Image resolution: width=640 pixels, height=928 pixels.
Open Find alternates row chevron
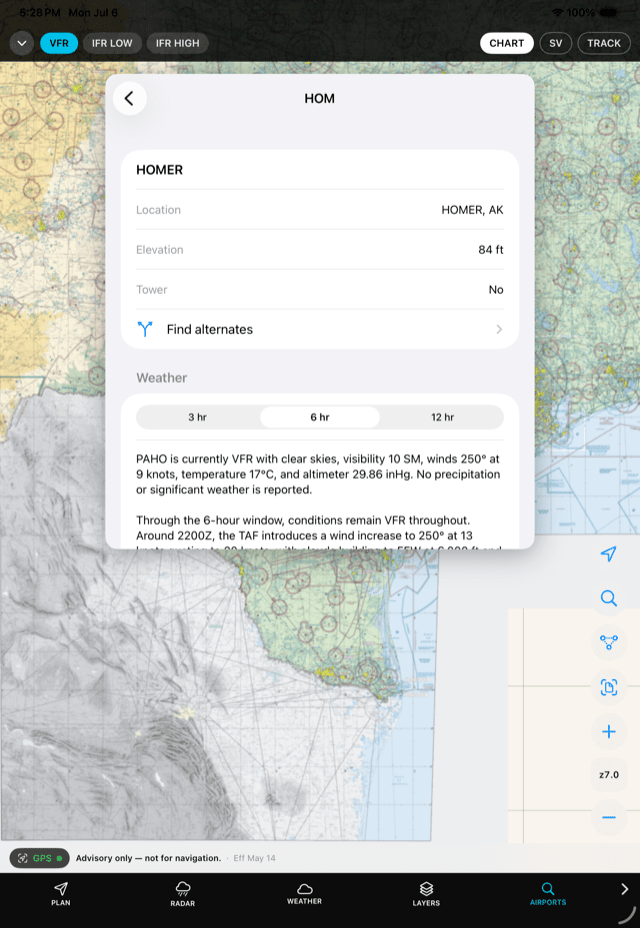[499, 329]
